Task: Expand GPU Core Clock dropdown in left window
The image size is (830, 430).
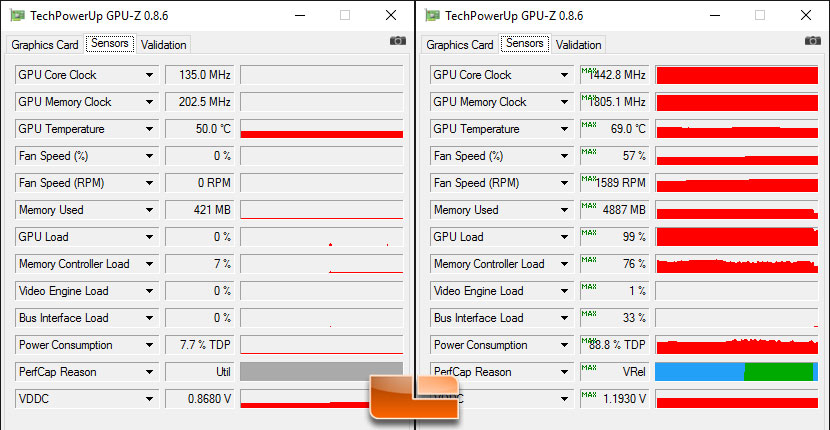Action: [x=150, y=75]
